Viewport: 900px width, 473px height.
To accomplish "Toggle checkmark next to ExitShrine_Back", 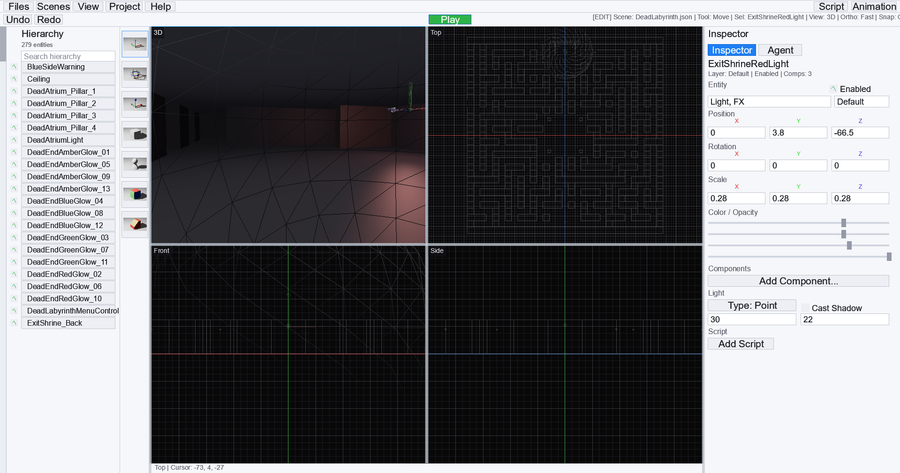I will tap(14, 323).
